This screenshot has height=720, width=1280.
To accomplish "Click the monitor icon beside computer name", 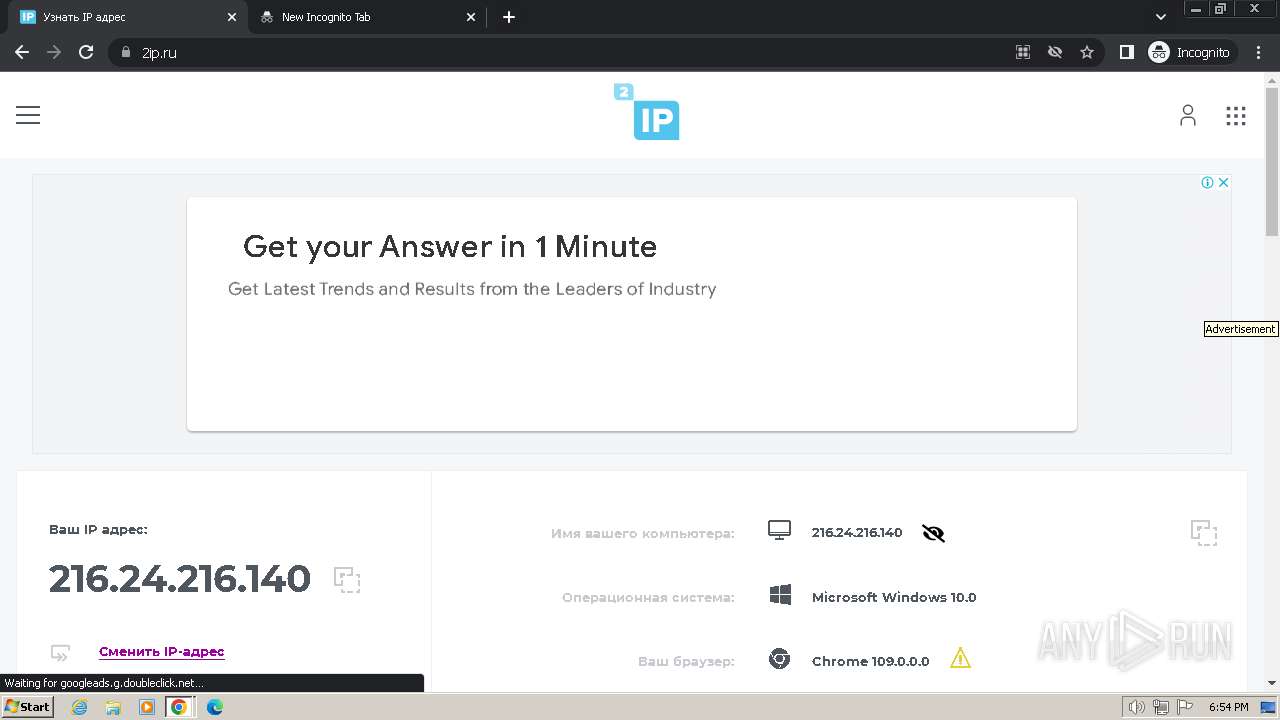I will click(x=779, y=531).
